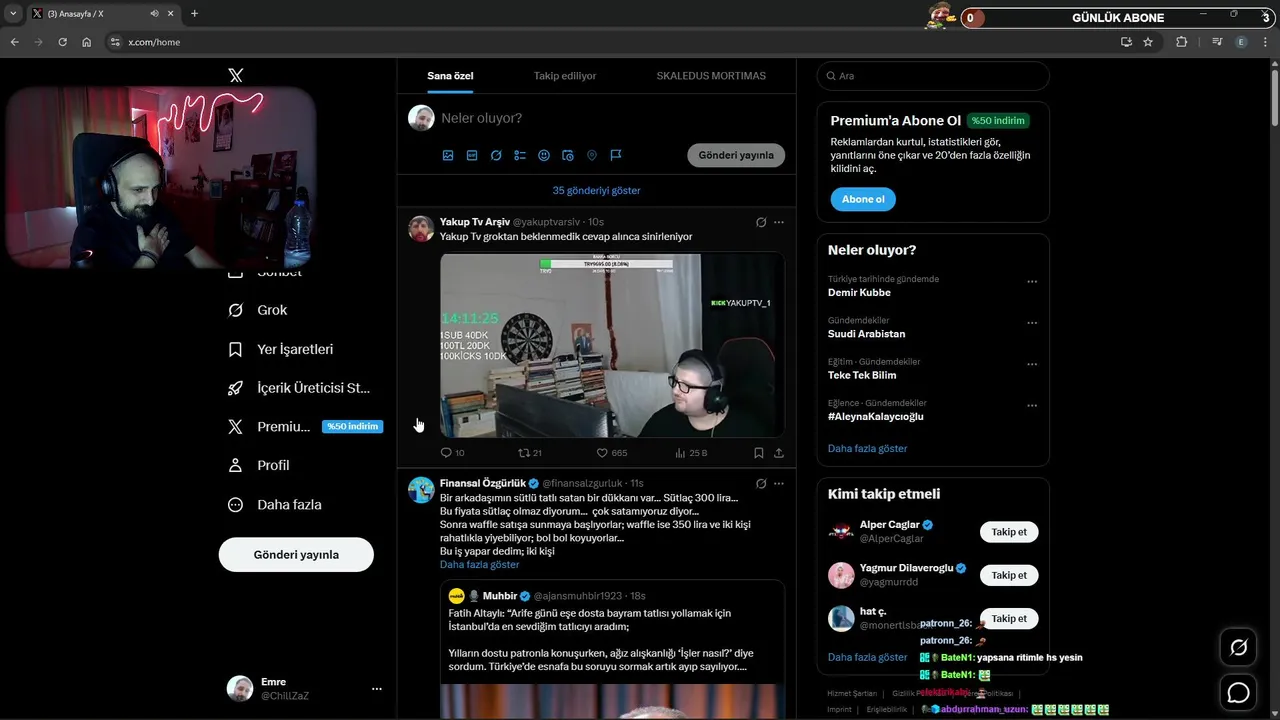Viewport: 1280px width, 720px height.
Task: Open options for Teke Tek Bilim trend
Action: click(1032, 364)
